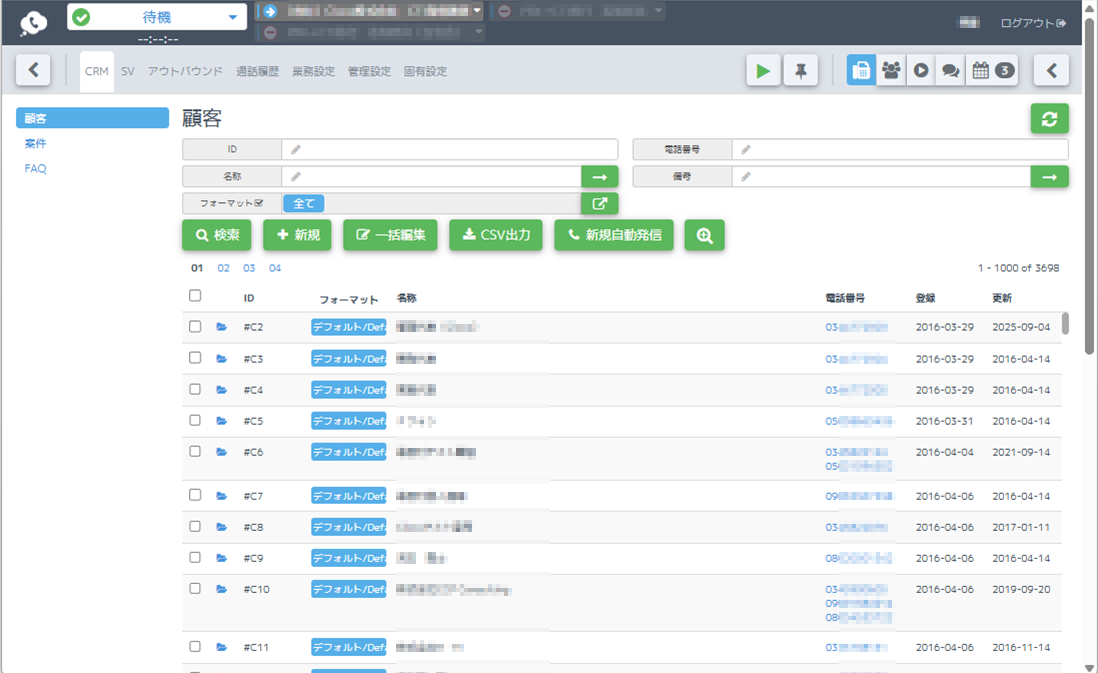The image size is (1098, 673).
Task: Switch to the アウトバウンド tab
Action: pyautogui.click(x=185, y=71)
